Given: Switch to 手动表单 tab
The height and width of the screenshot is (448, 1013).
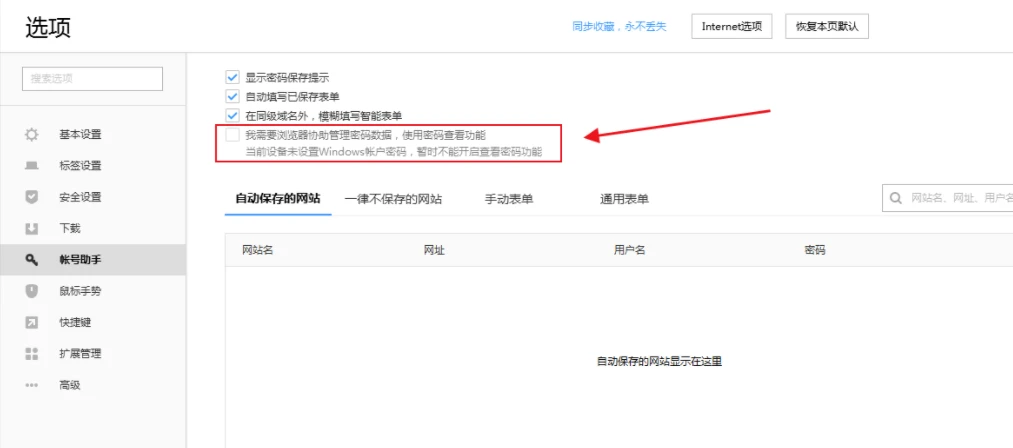Looking at the screenshot, I should point(509,199).
